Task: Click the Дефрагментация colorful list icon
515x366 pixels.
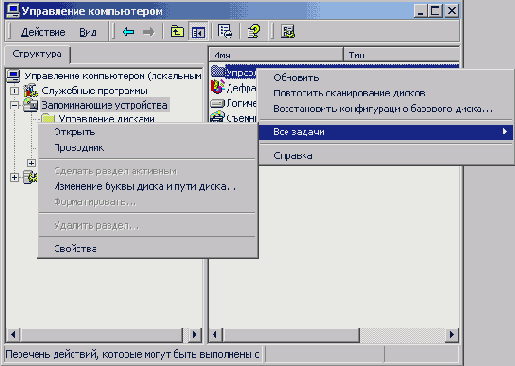Action: click(218, 87)
